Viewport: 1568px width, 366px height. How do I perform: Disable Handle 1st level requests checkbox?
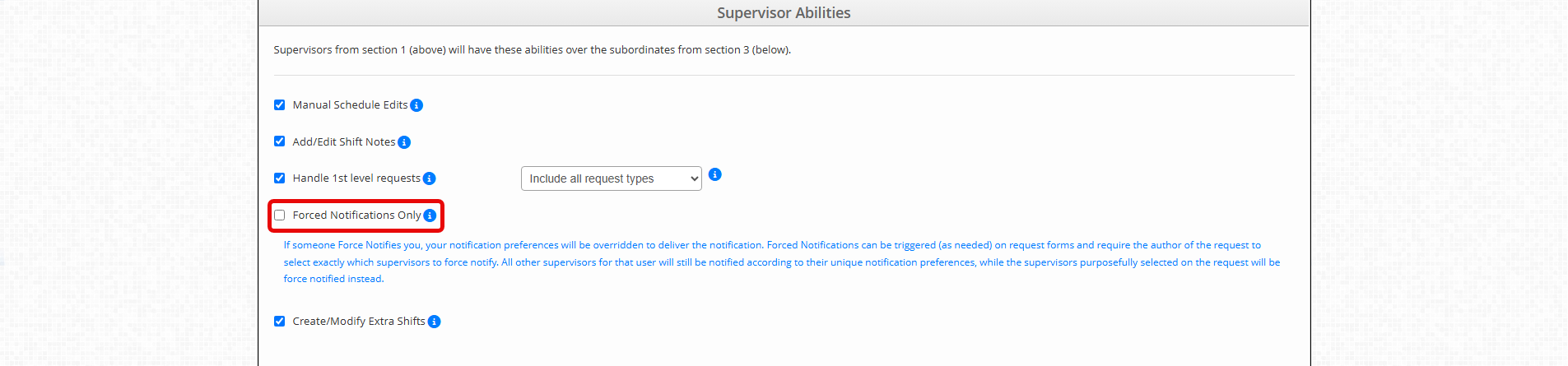point(280,178)
